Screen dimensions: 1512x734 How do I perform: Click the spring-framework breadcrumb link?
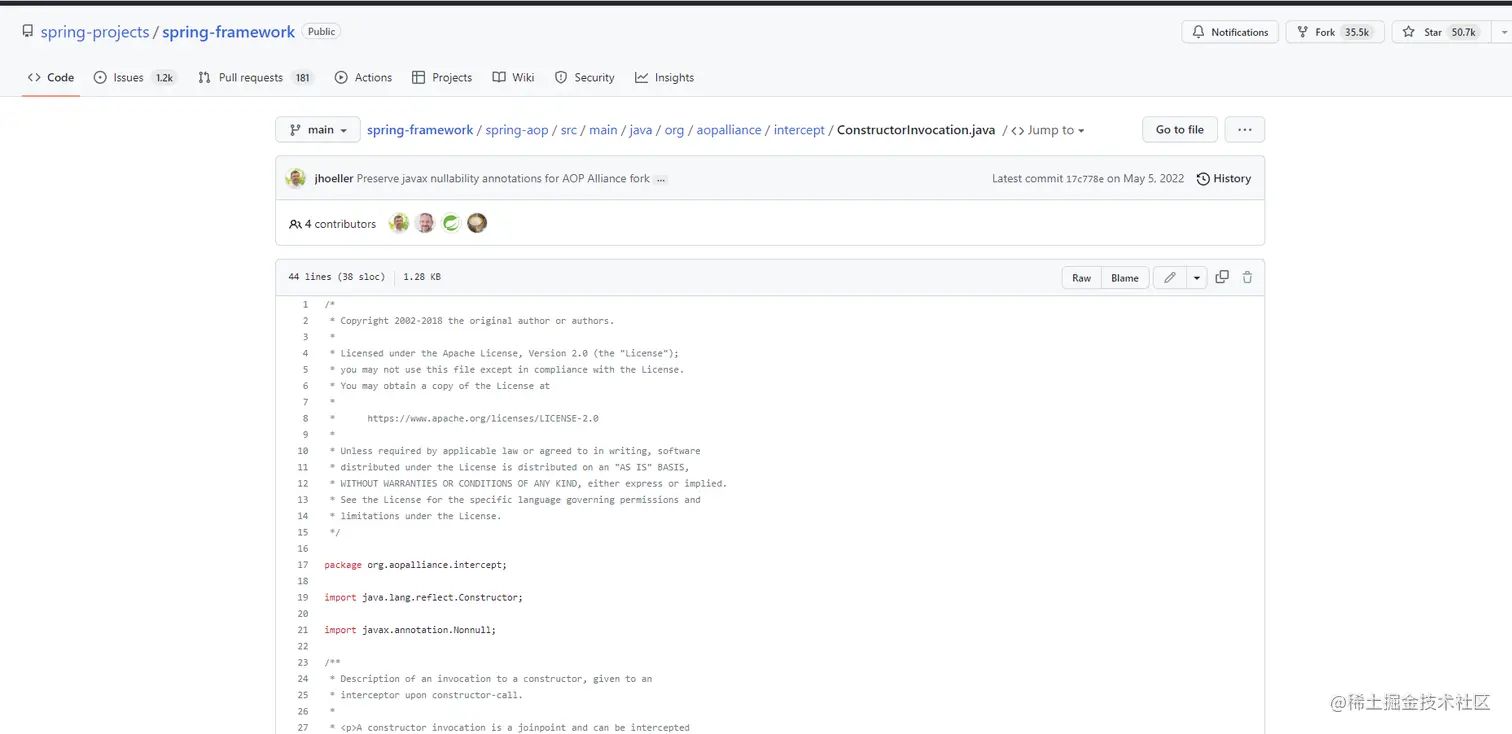pos(420,130)
